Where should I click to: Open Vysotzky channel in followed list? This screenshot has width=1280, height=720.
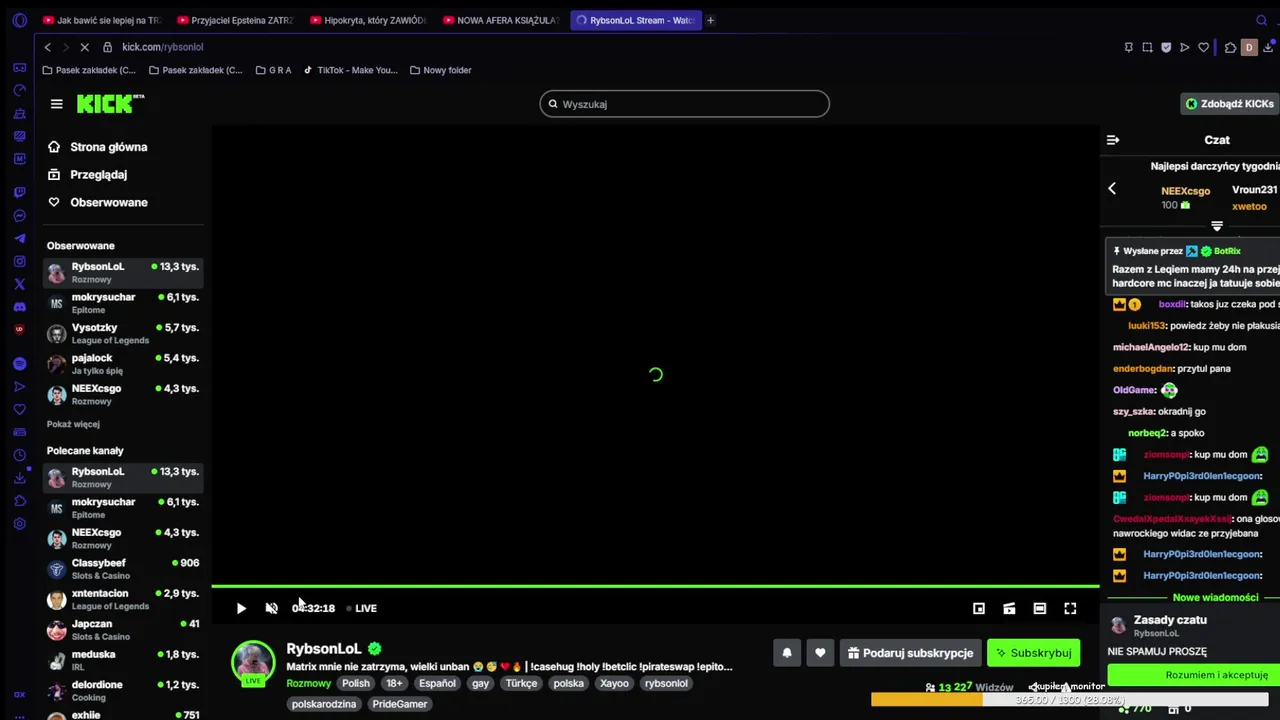(123, 333)
